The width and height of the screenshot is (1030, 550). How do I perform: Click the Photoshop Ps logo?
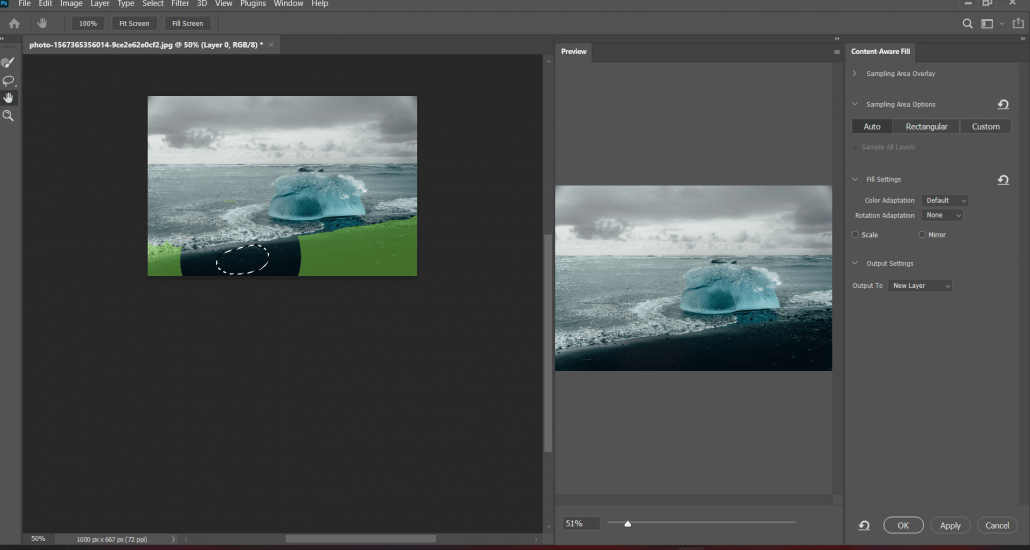point(5,3)
